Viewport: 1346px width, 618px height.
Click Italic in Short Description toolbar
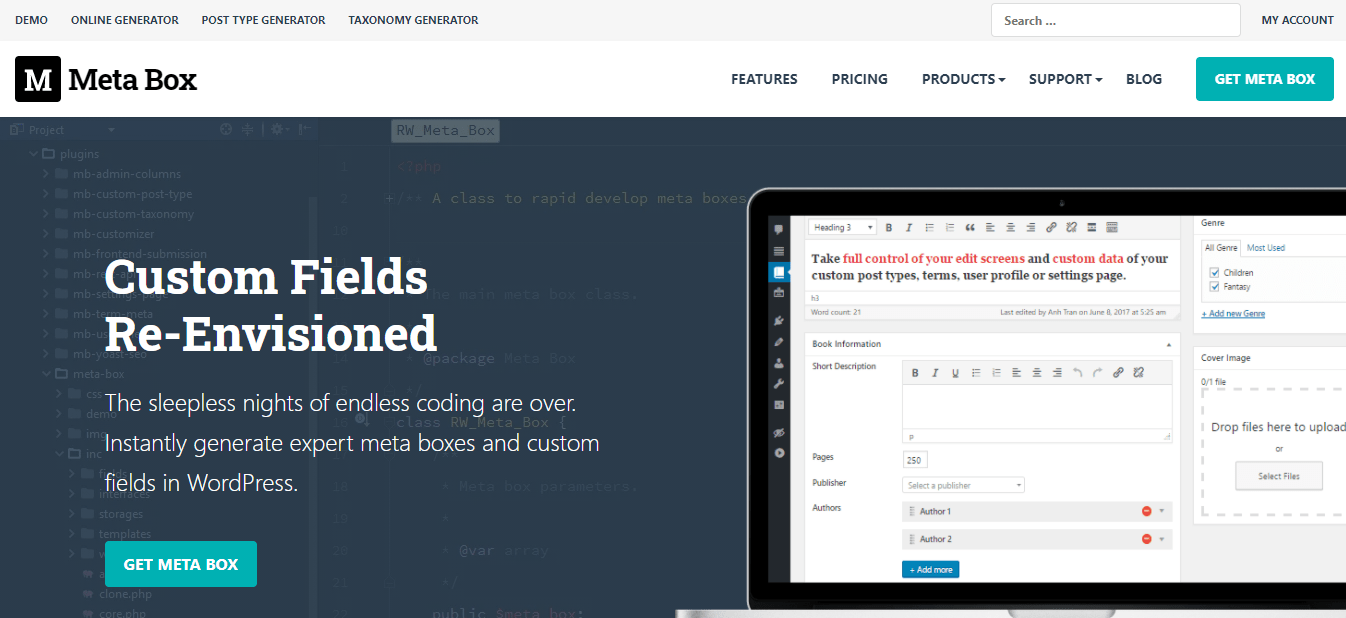coord(935,373)
